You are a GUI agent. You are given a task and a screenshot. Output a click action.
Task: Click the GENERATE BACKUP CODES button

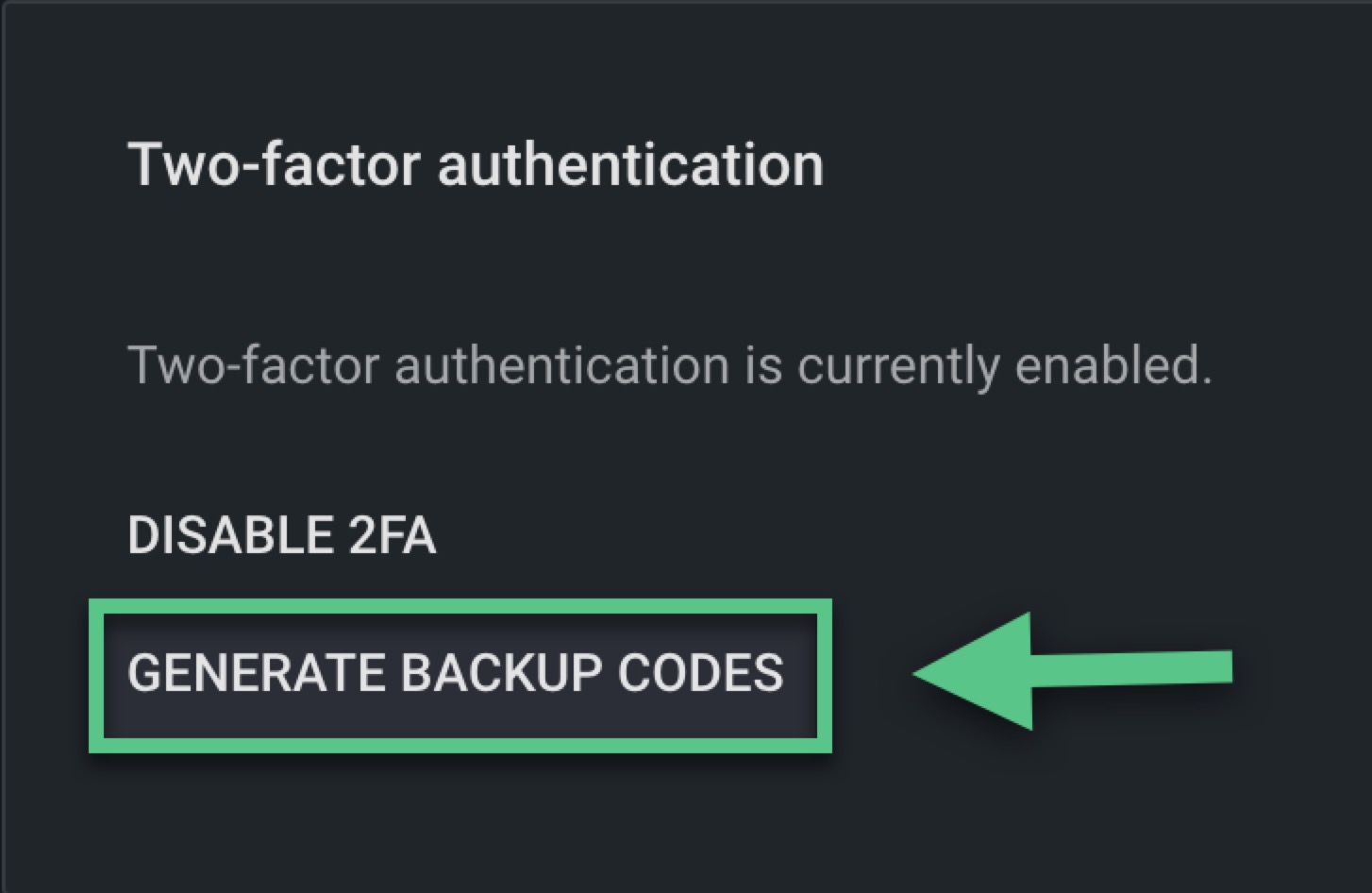coord(456,674)
